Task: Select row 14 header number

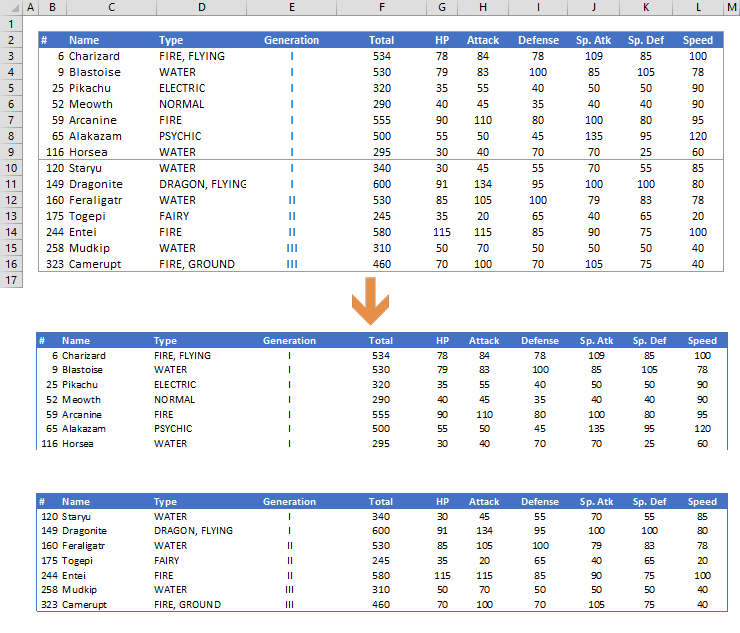Action: 11,232
